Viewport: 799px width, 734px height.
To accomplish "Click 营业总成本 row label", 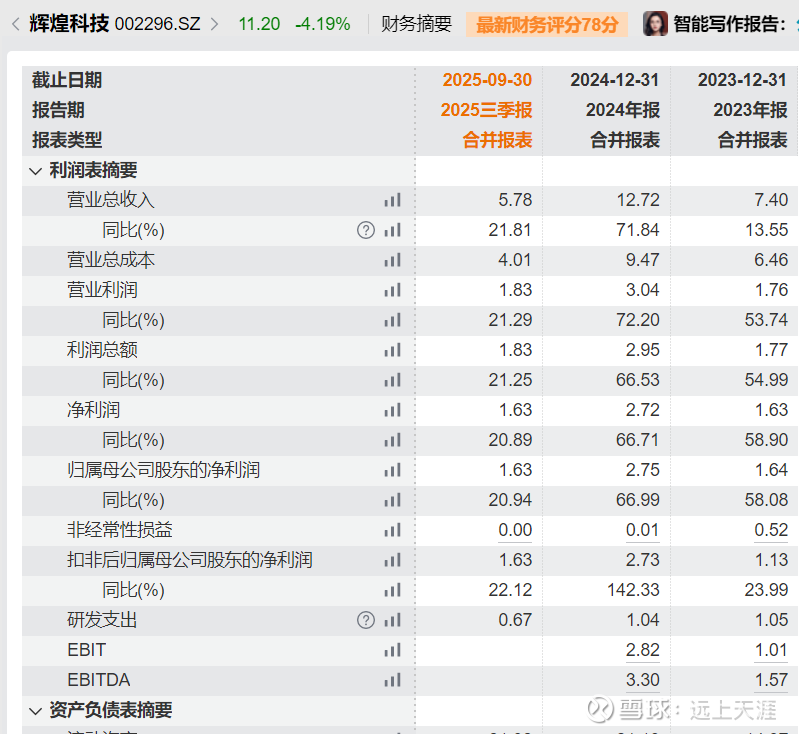I will [x=111, y=260].
